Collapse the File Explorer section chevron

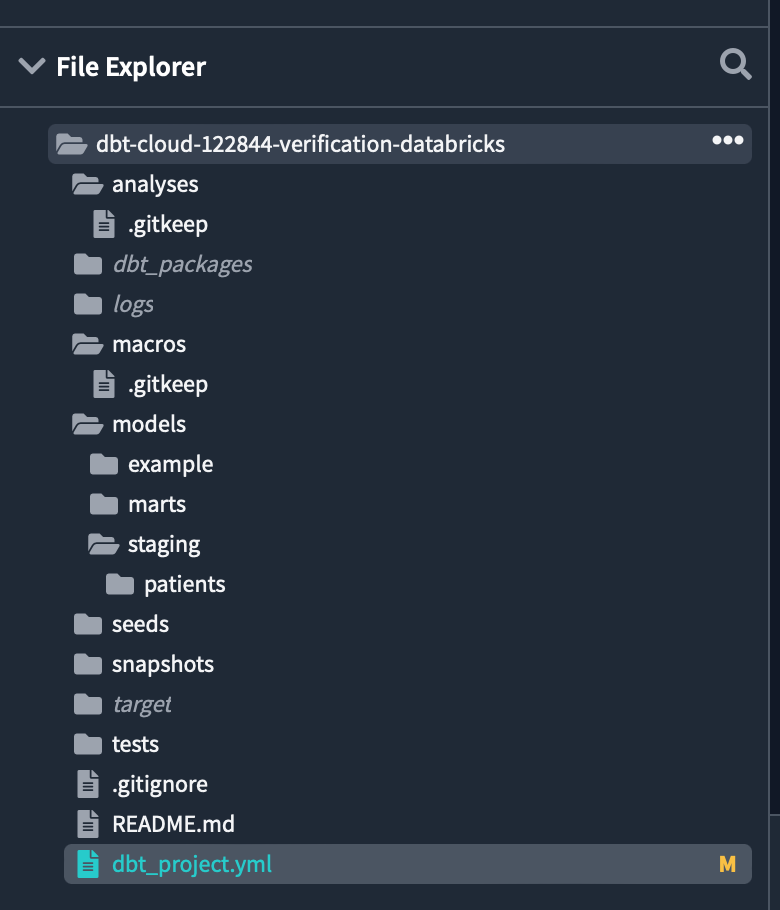coord(32,66)
